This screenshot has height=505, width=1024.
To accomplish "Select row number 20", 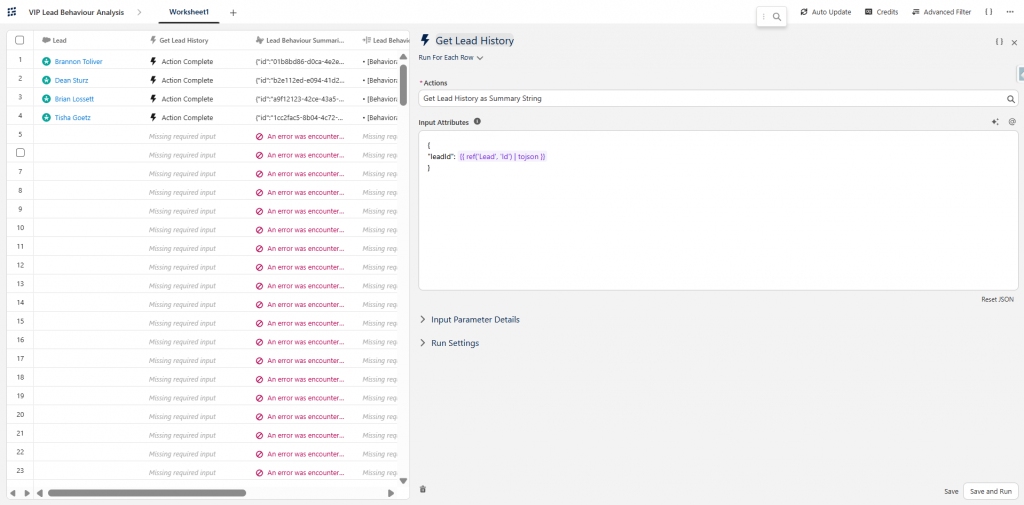I will pyautogui.click(x=20, y=414).
